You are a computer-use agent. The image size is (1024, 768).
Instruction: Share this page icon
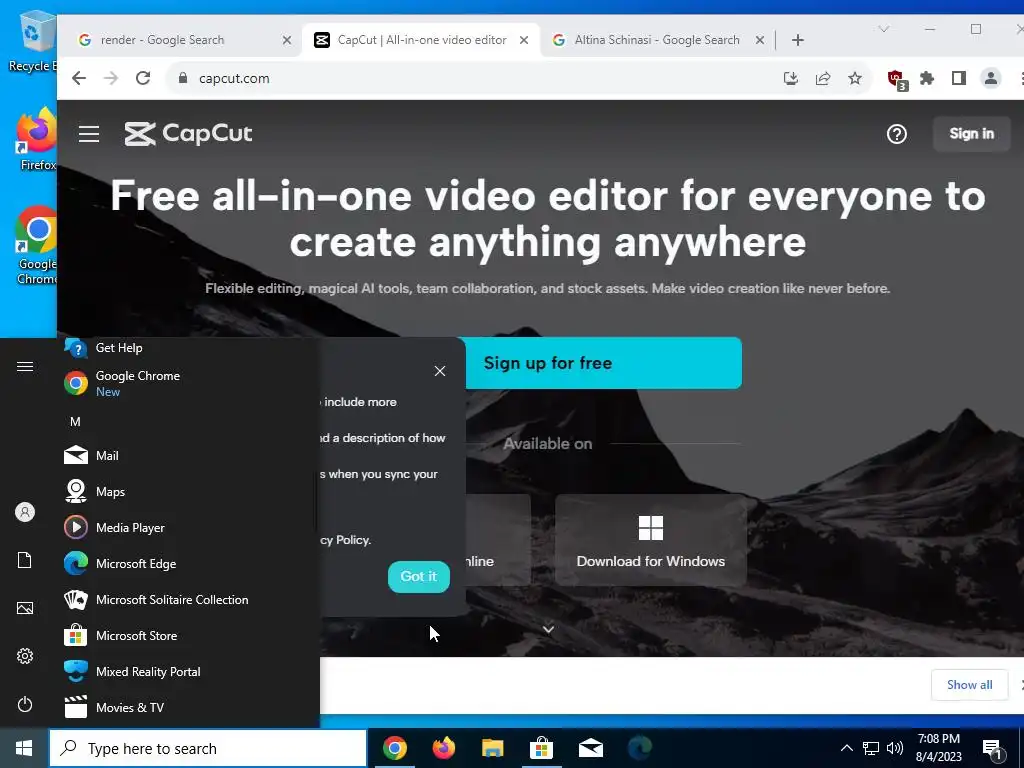coord(823,78)
